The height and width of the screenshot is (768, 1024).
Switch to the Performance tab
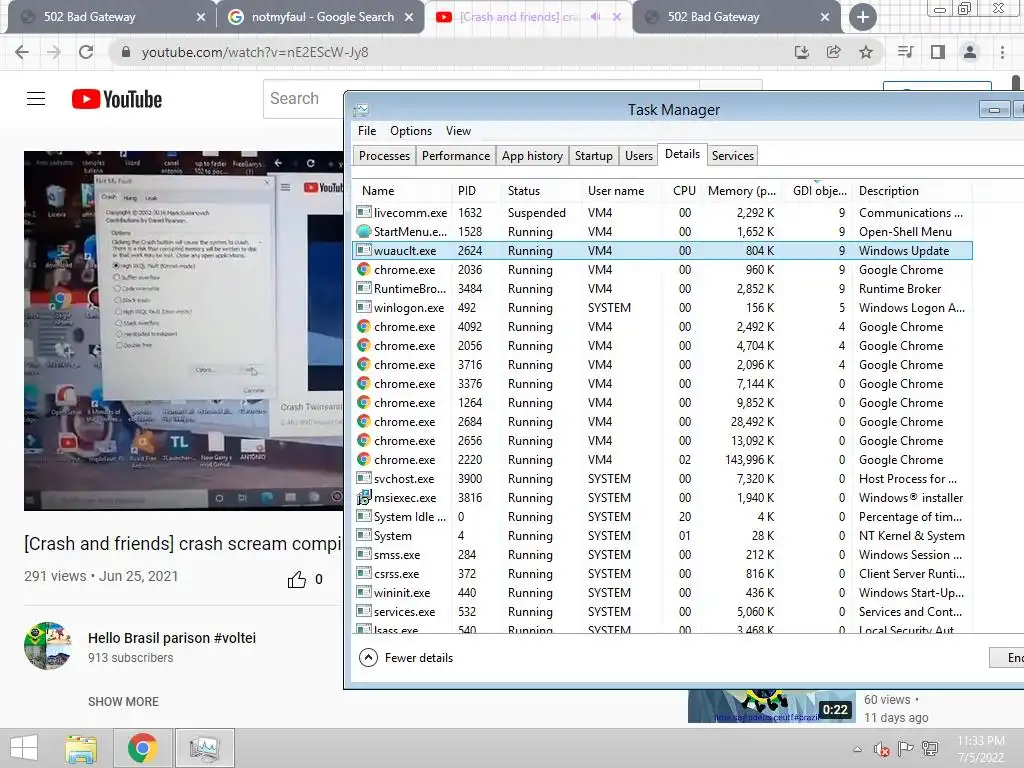click(456, 155)
